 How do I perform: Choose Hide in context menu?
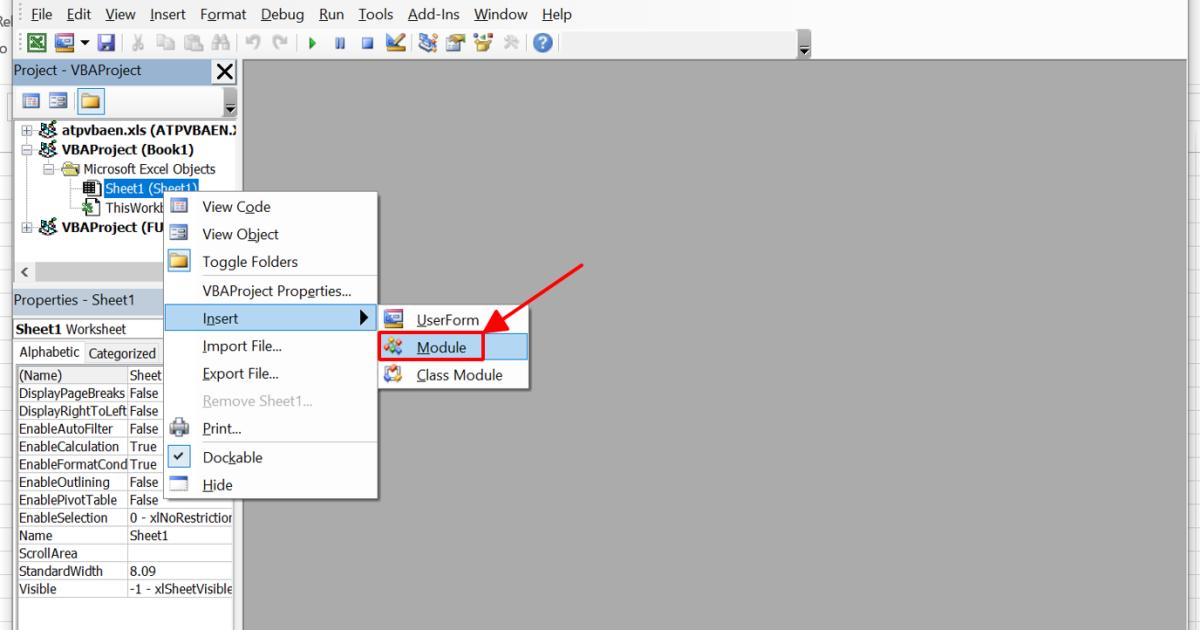coord(270,485)
